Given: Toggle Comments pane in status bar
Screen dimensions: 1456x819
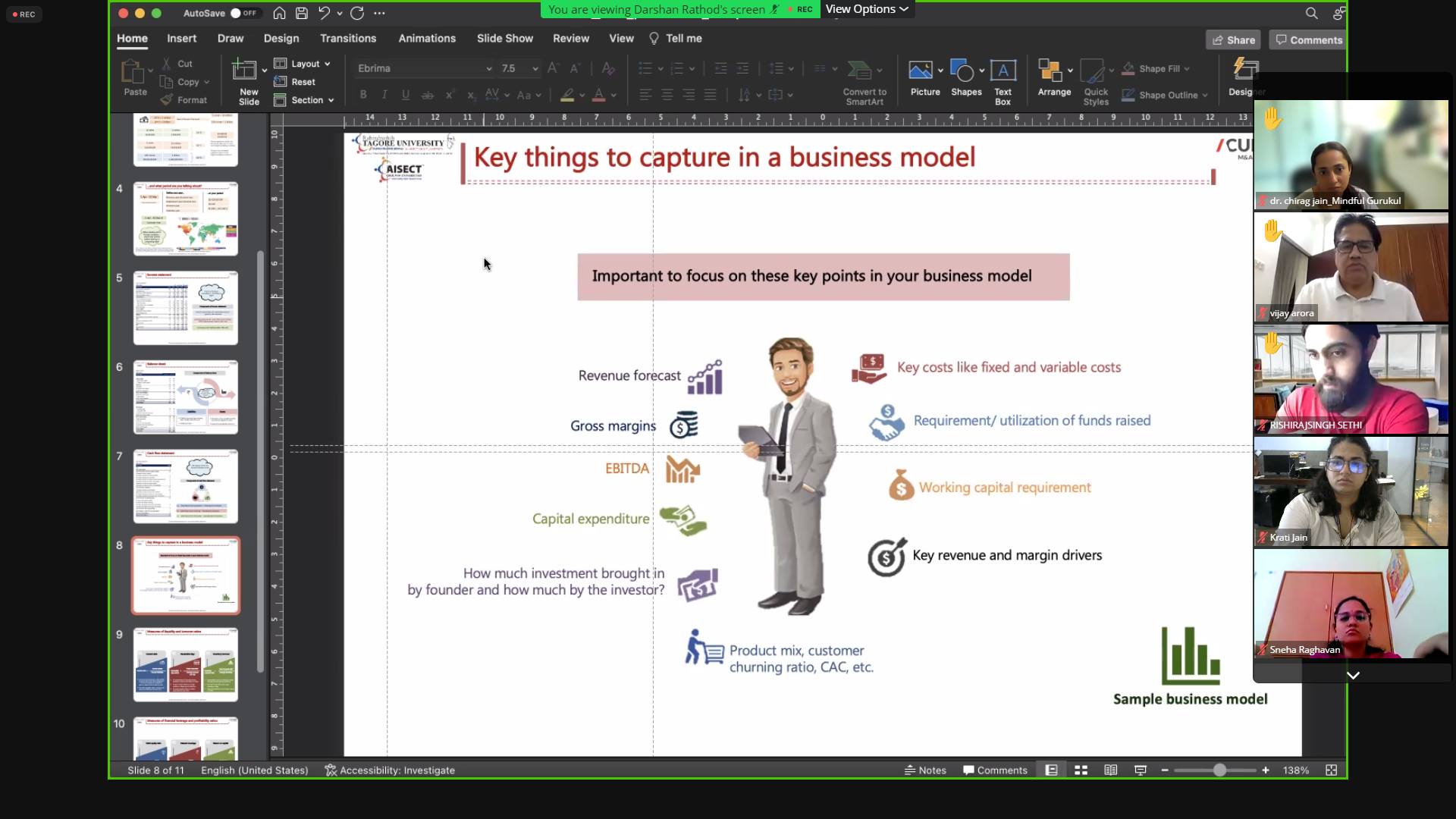Looking at the screenshot, I should [x=995, y=770].
